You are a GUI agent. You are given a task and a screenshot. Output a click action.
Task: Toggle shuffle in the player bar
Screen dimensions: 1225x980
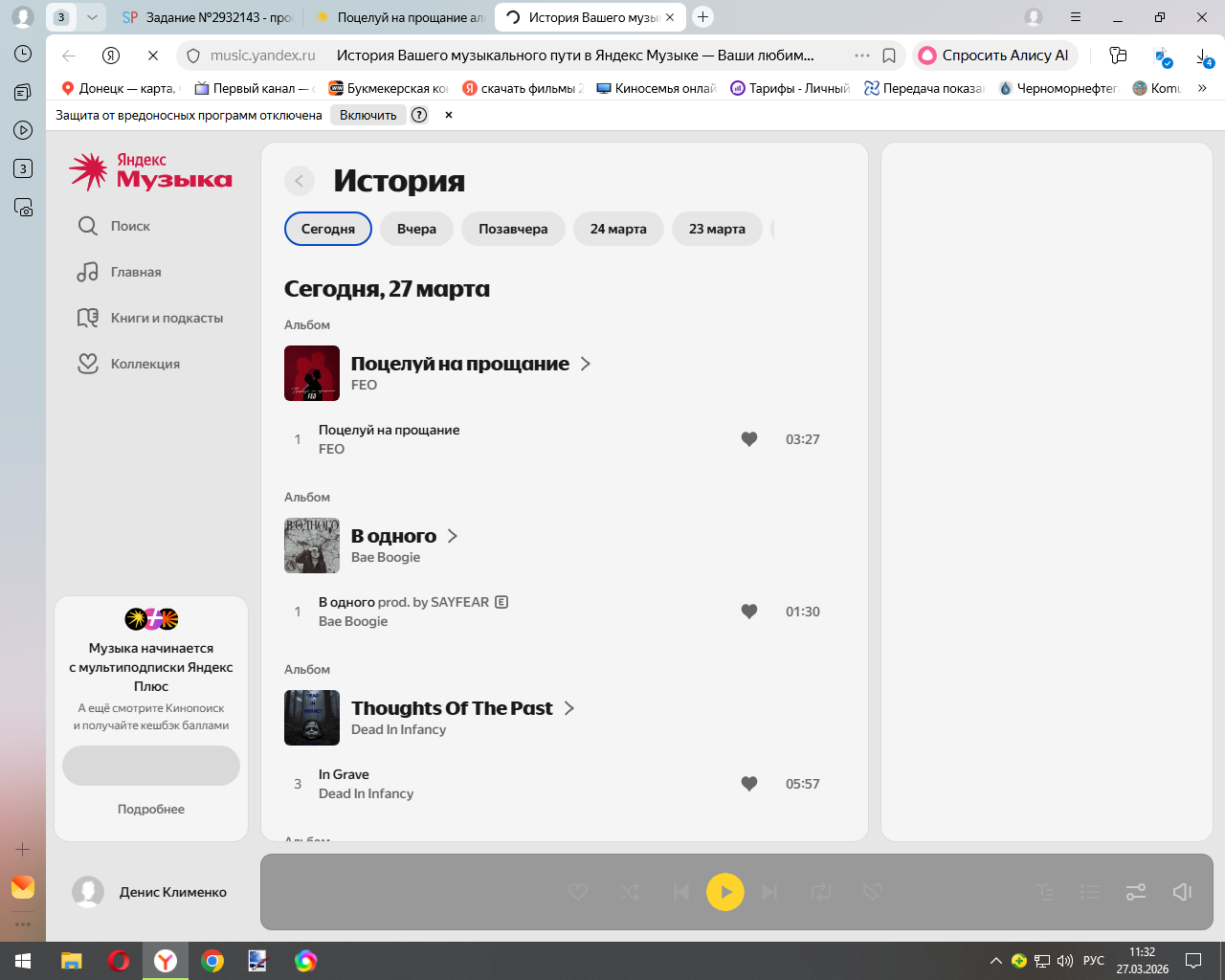click(x=630, y=892)
